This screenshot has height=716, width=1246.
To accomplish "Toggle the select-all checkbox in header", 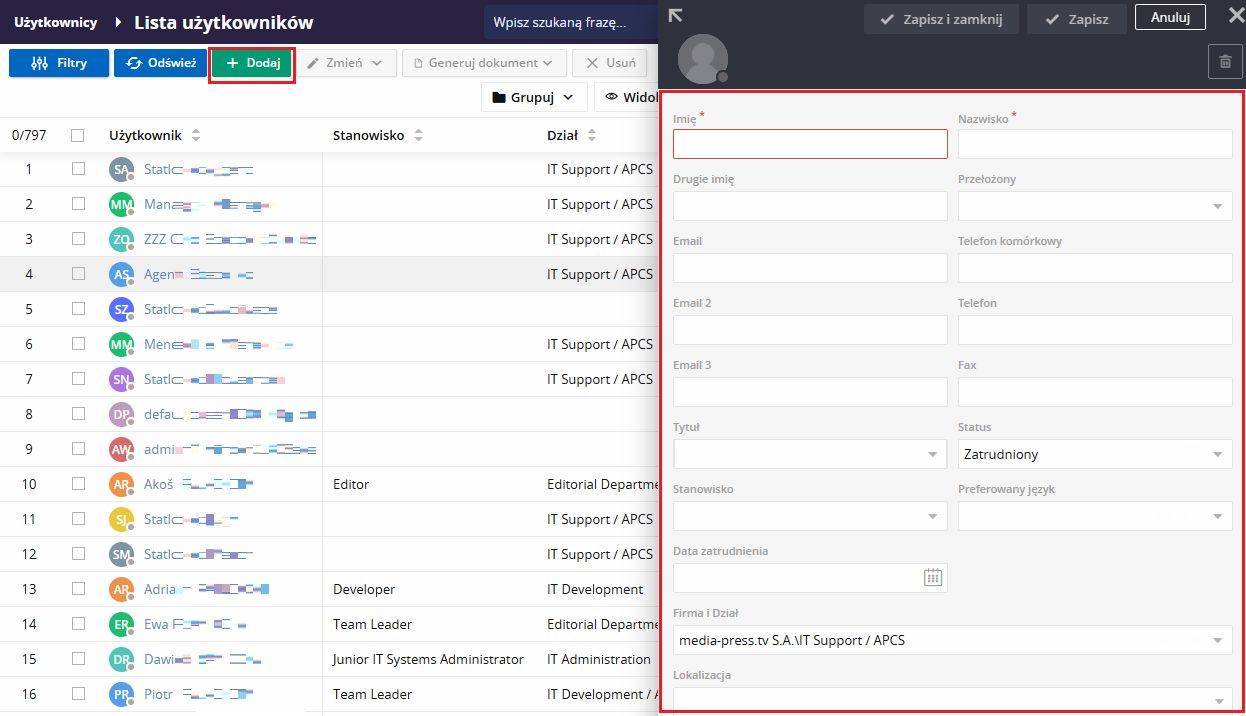I will 78,136.
